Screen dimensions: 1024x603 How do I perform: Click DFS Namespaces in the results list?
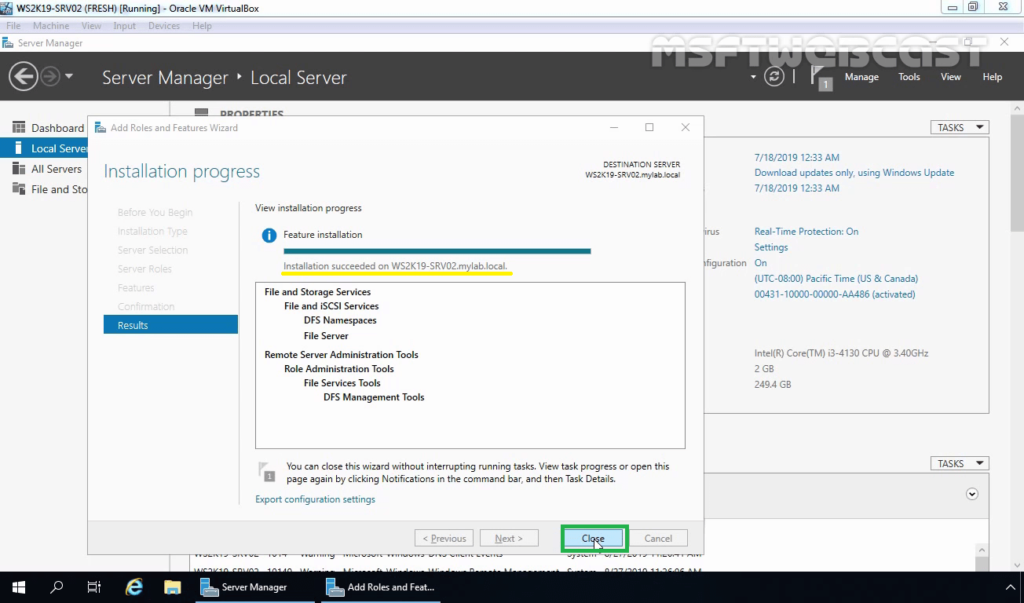click(x=340, y=320)
